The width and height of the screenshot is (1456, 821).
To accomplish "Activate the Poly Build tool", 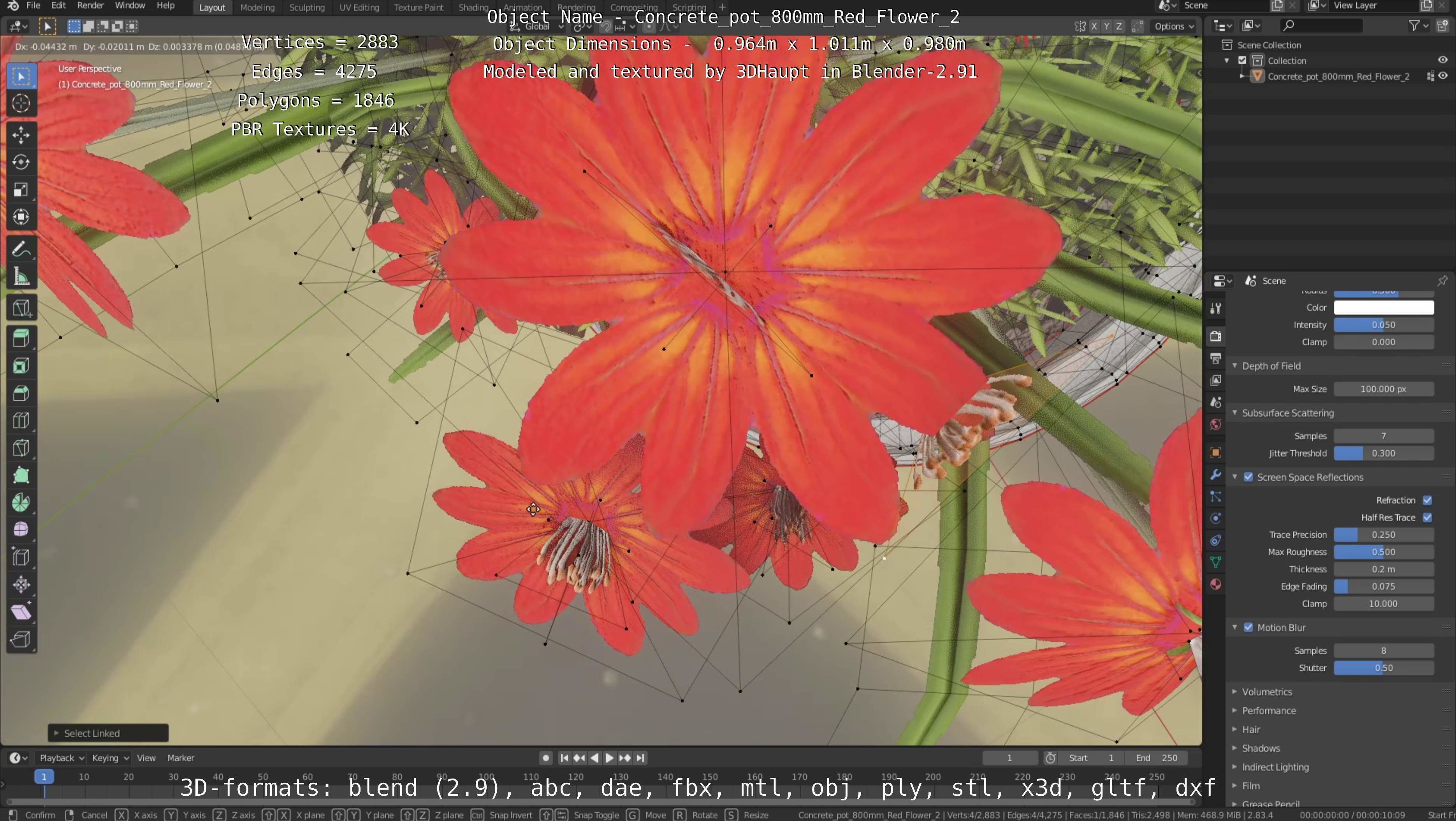I will point(21,475).
